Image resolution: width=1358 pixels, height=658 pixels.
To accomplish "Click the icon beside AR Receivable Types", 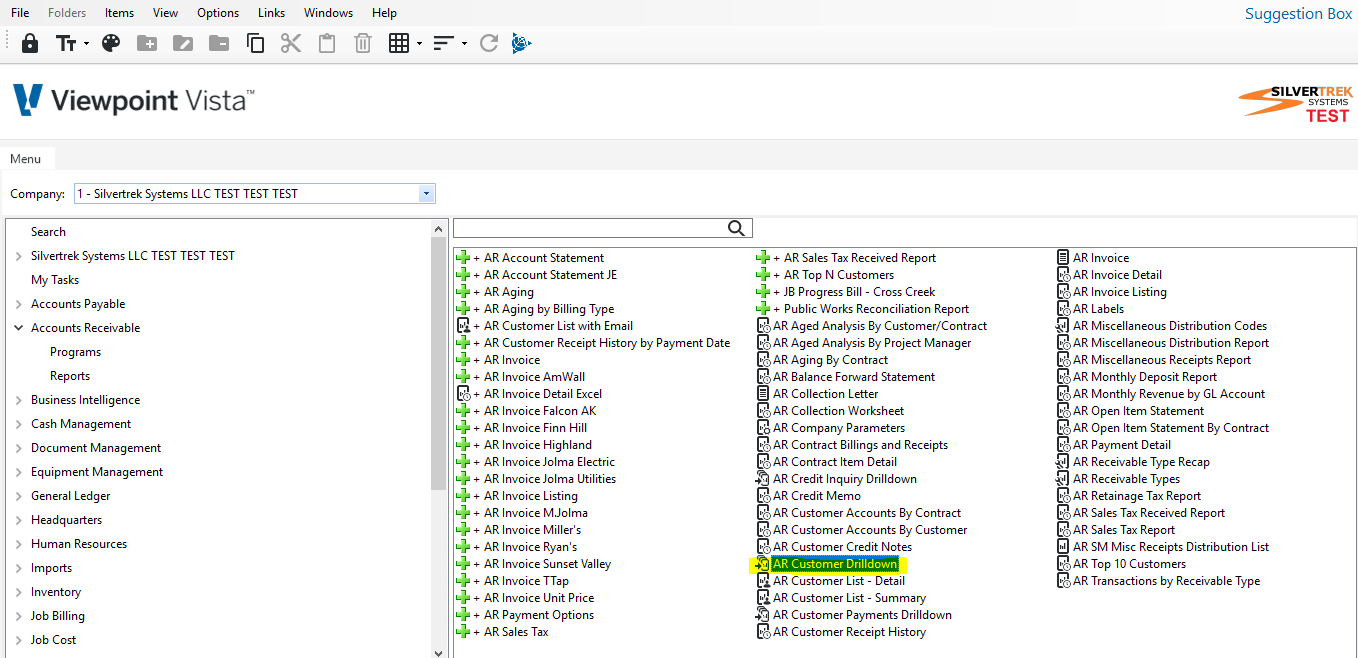I will (x=1063, y=479).
